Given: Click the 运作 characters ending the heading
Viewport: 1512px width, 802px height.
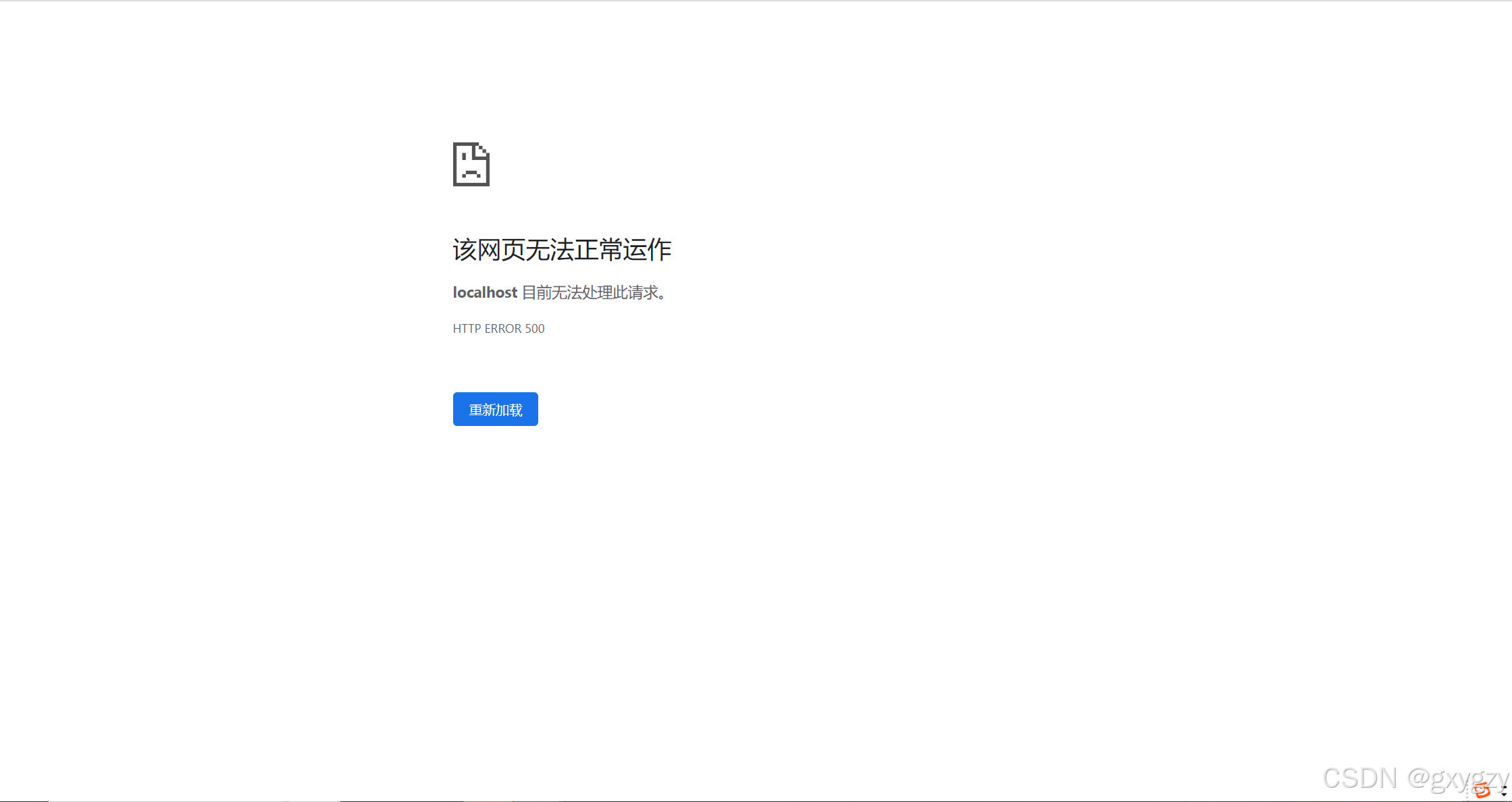Looking at the screenshot, I should tap(647, 250).
